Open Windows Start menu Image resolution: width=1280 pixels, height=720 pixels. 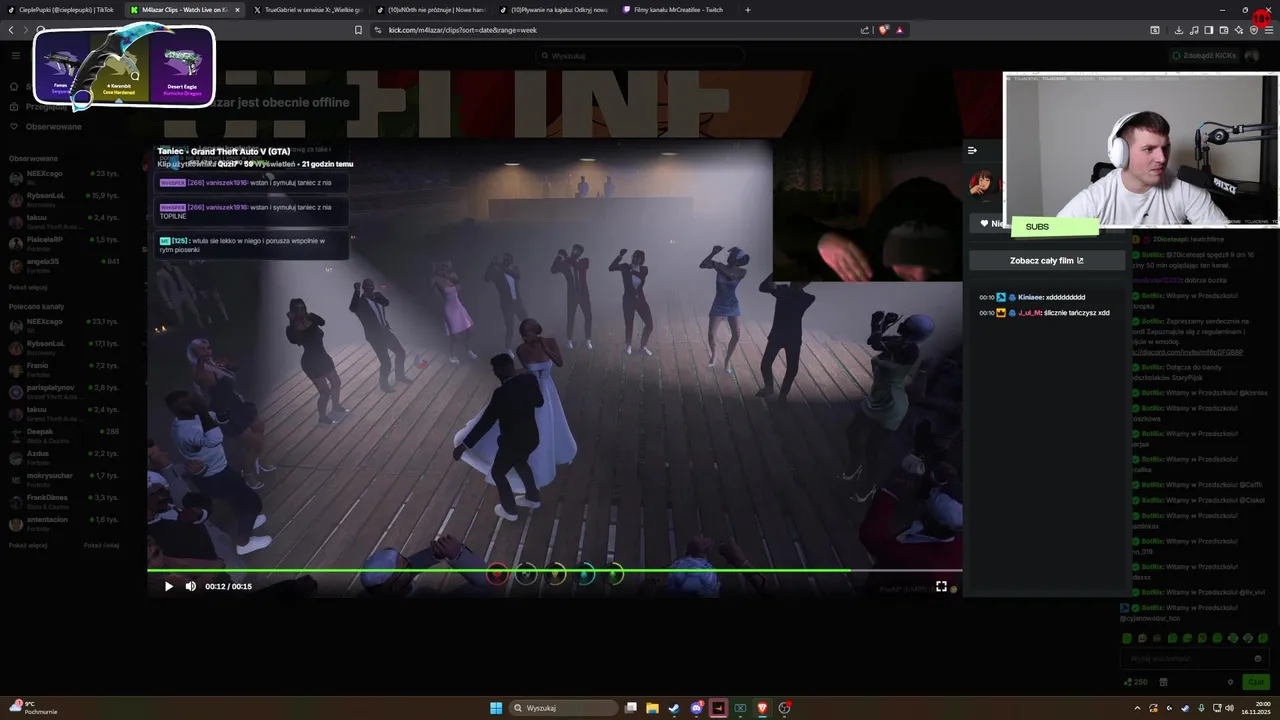[496, 708]
